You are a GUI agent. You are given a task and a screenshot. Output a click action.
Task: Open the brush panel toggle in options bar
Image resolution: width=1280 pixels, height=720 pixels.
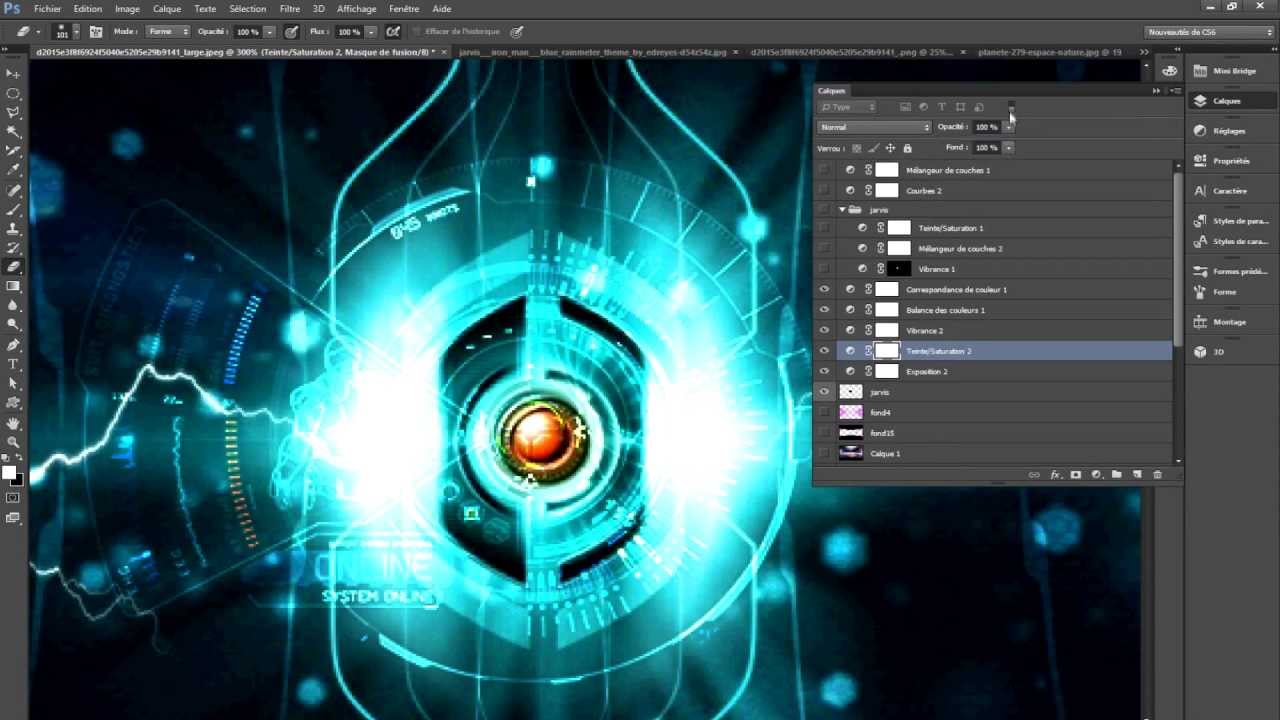(96, 32)
